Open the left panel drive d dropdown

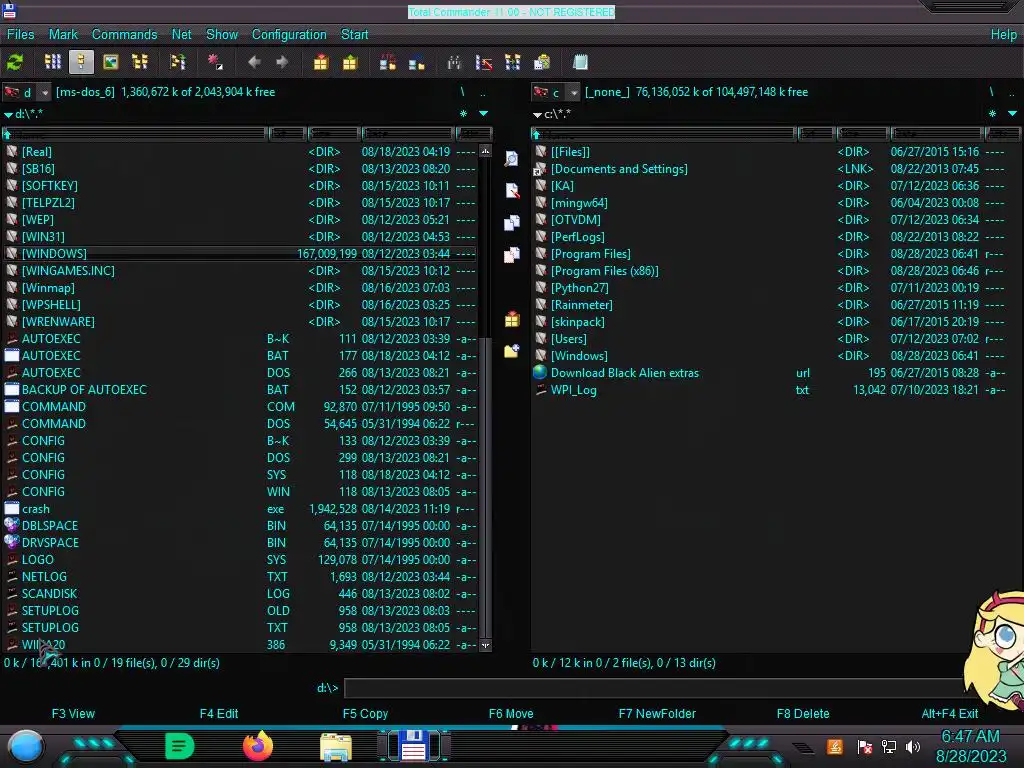(44, 93)
